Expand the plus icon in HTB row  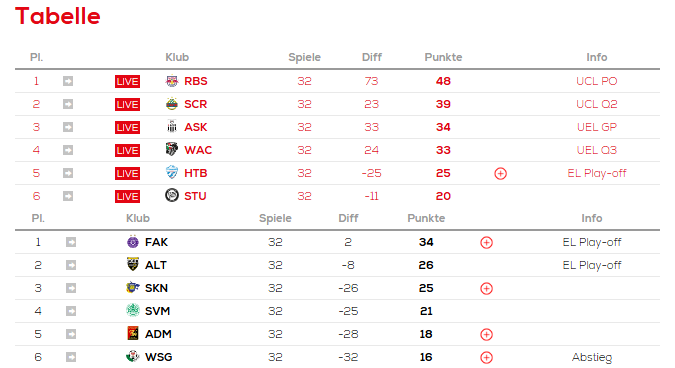point(500,173)
